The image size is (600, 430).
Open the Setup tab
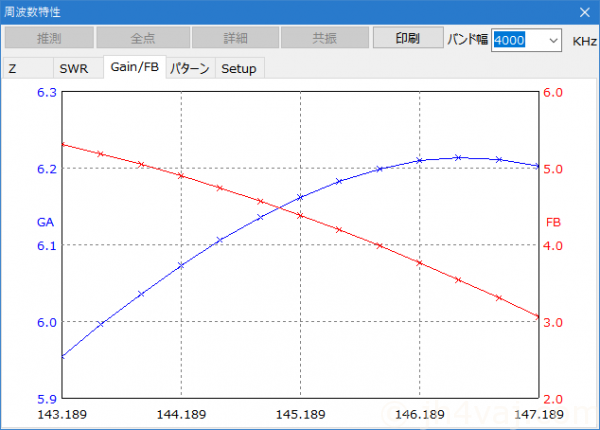point(238,69)
